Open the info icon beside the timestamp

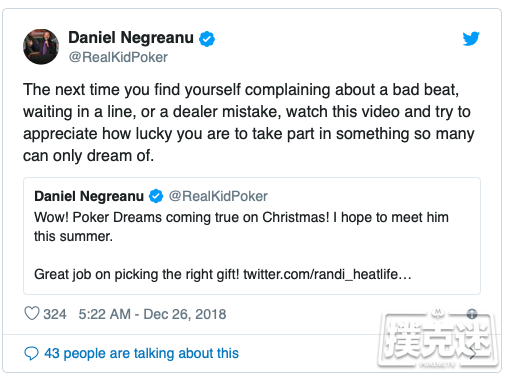(x=472, y=314)
